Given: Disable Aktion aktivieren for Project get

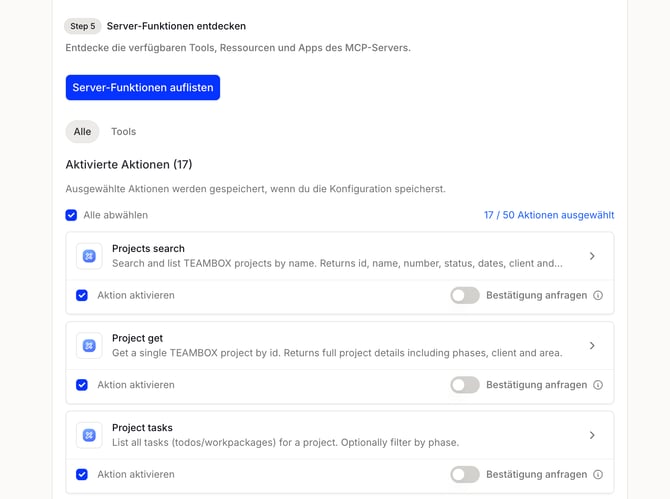Looking at the screenshot, I should point(82,385).
